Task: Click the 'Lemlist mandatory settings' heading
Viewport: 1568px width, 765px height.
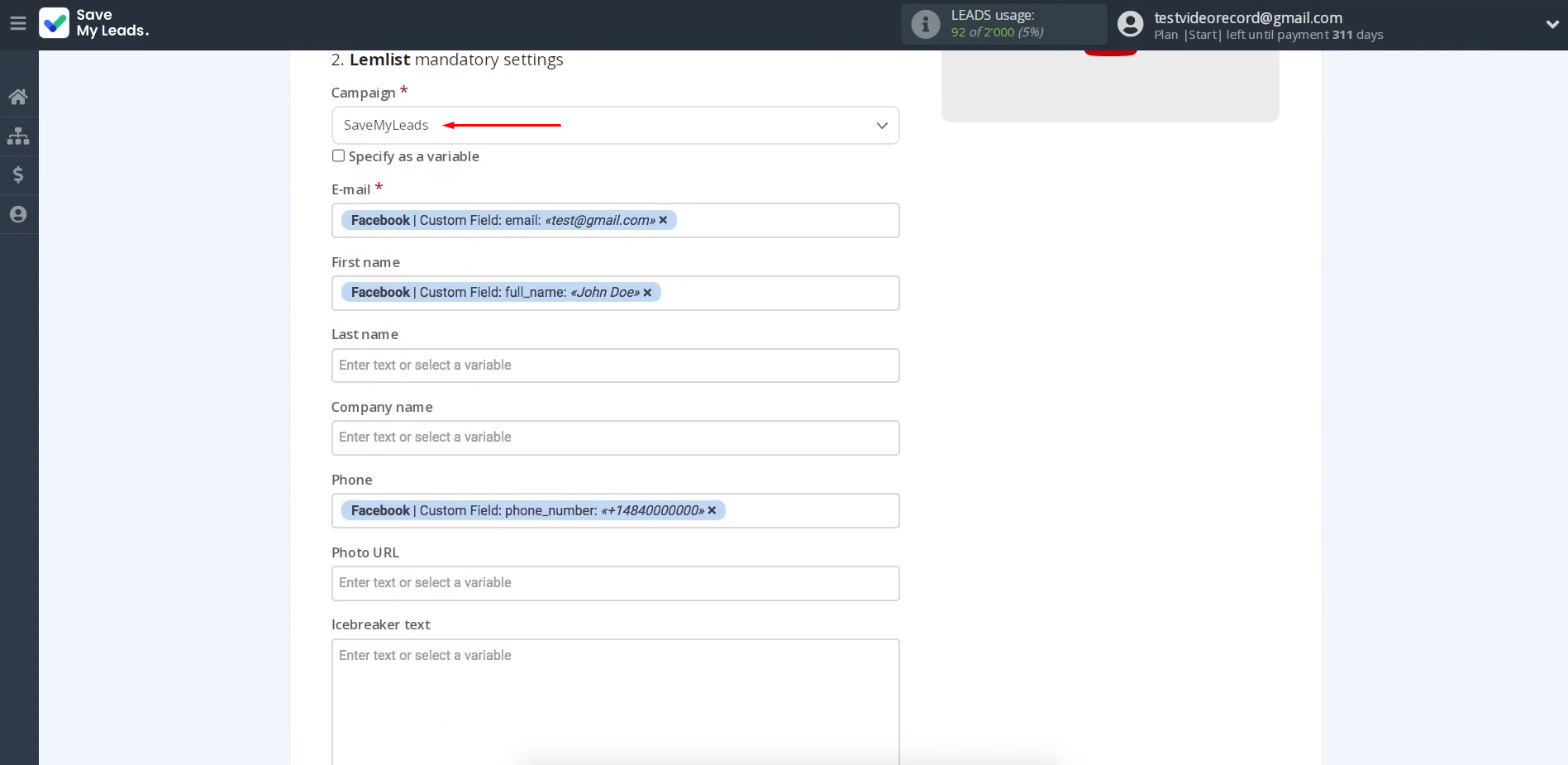Action: click(447, 60)
